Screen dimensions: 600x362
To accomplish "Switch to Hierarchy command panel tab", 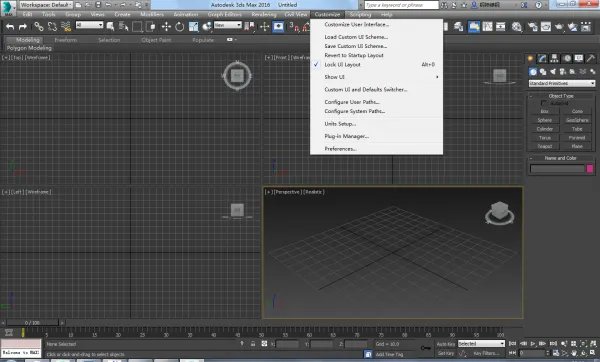I will click(554, 59).
